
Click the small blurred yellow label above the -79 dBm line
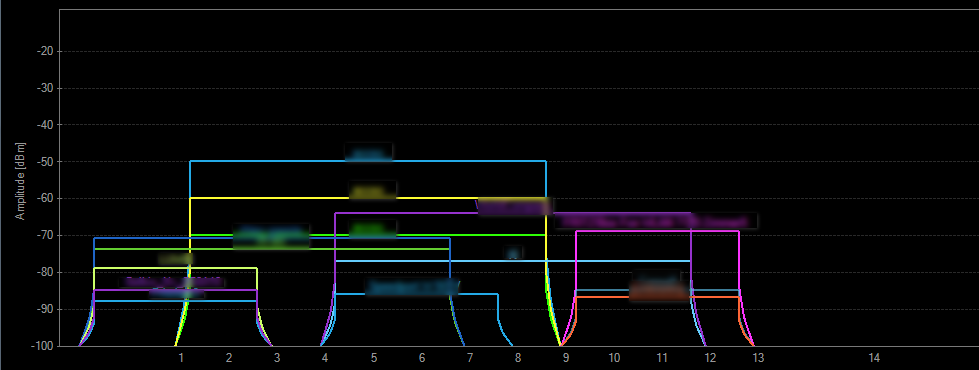tap(175, 258)
